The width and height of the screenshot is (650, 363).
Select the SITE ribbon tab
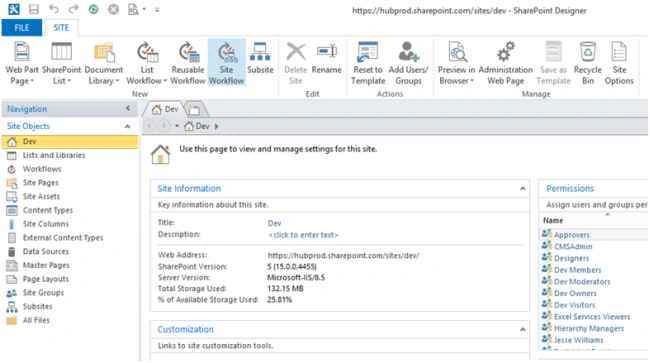[61, 28]
